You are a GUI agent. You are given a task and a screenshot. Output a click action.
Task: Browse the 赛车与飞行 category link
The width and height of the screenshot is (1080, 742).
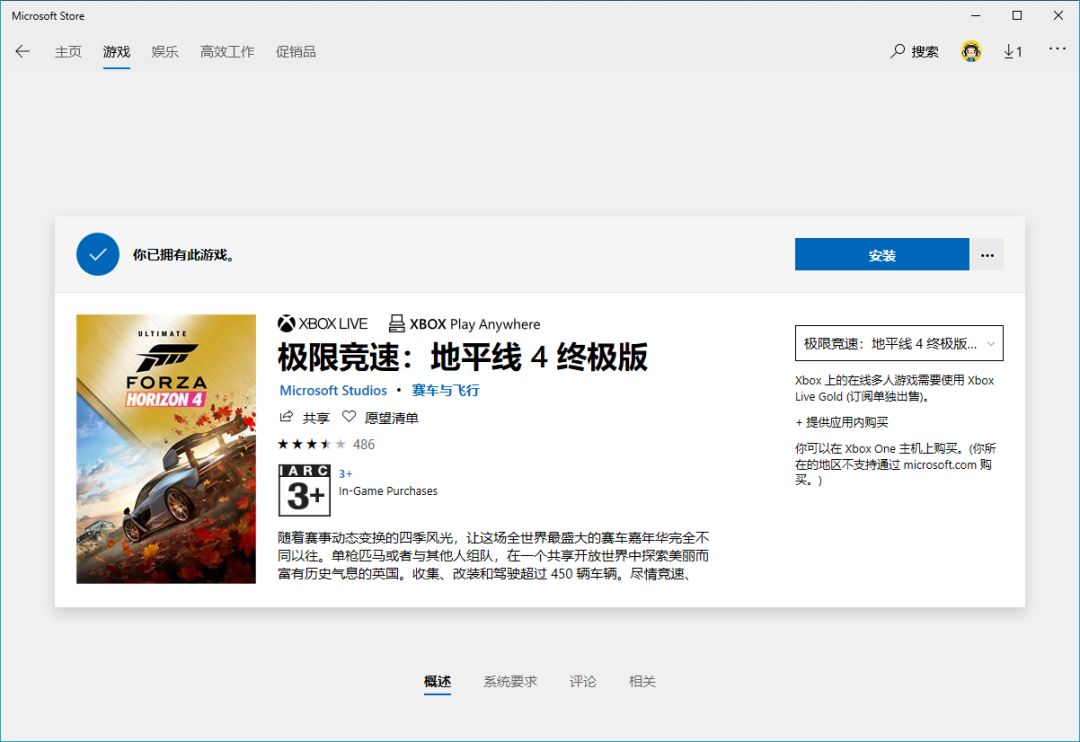(x=444, y=390)
